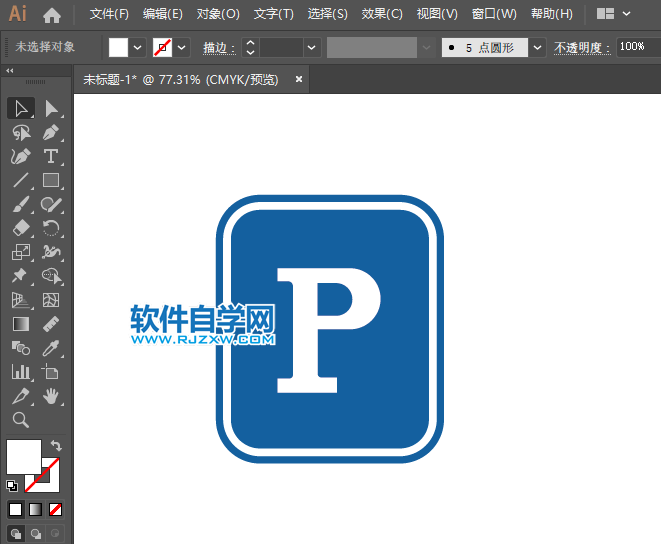661x544 pixels.
Task: Select the Hand tool
Action: [x=51, y=397]
